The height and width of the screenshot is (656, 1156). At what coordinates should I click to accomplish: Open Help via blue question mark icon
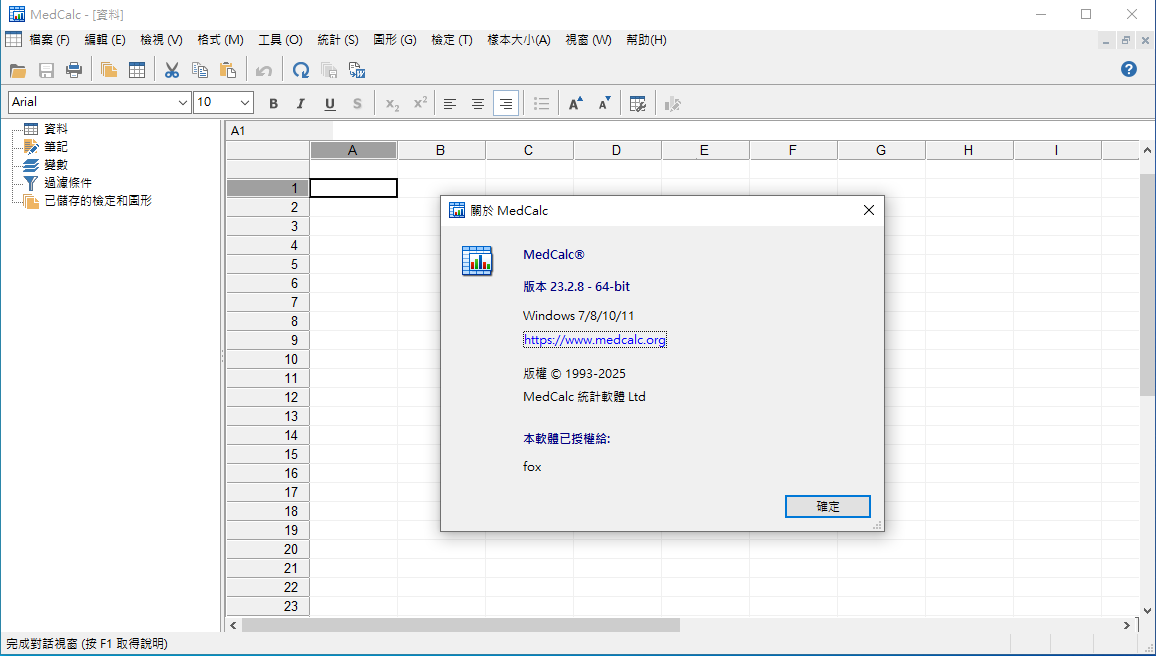(1129, 69)
